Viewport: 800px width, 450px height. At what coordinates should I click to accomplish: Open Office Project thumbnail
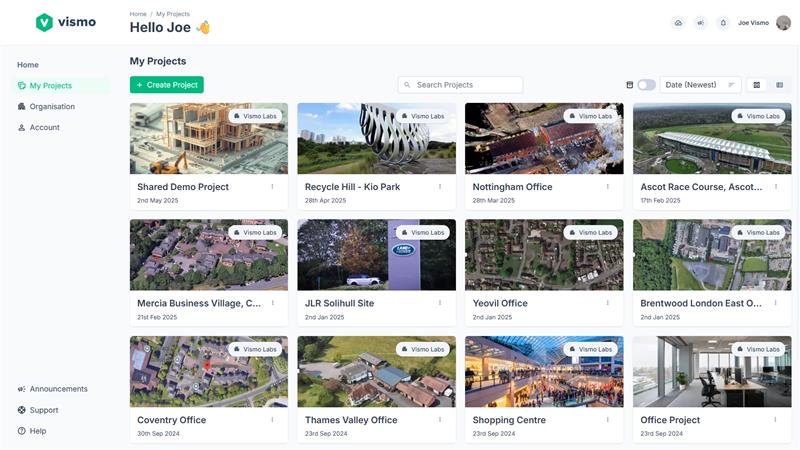tap(712, 371)
